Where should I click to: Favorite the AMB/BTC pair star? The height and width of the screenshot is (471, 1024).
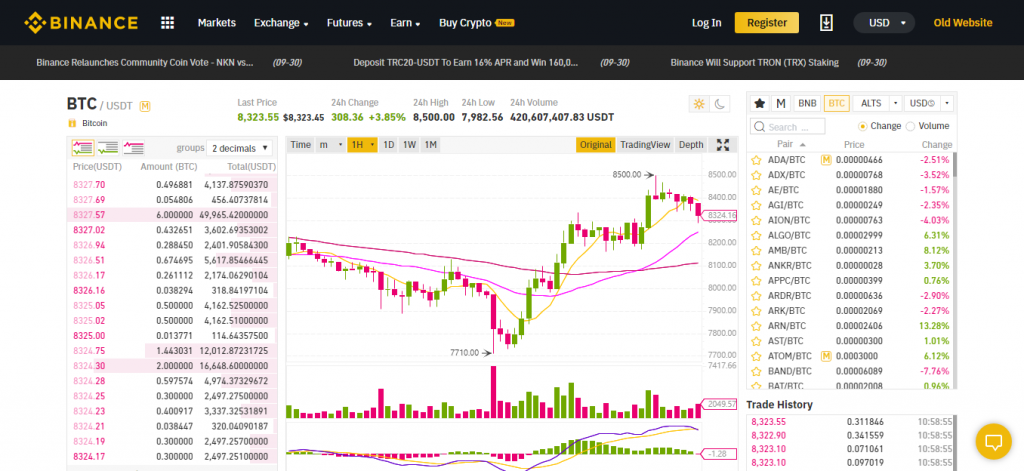coord(756,250)
